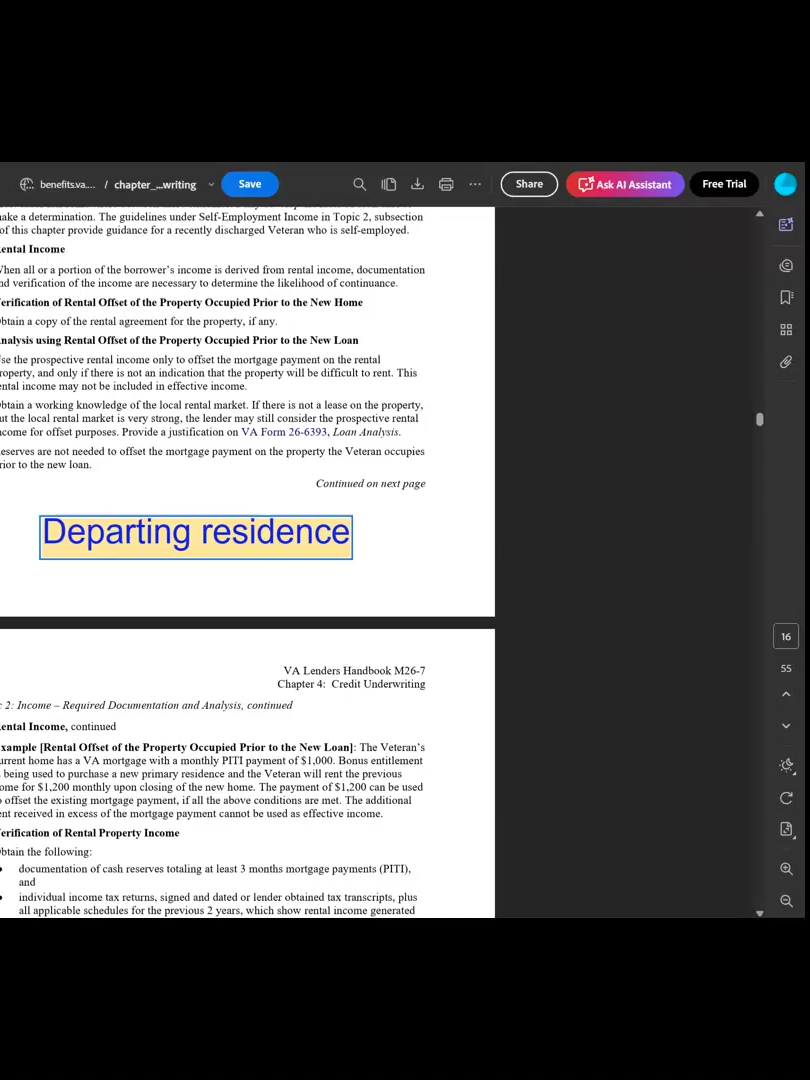Print the document

[x=446, y=184]
